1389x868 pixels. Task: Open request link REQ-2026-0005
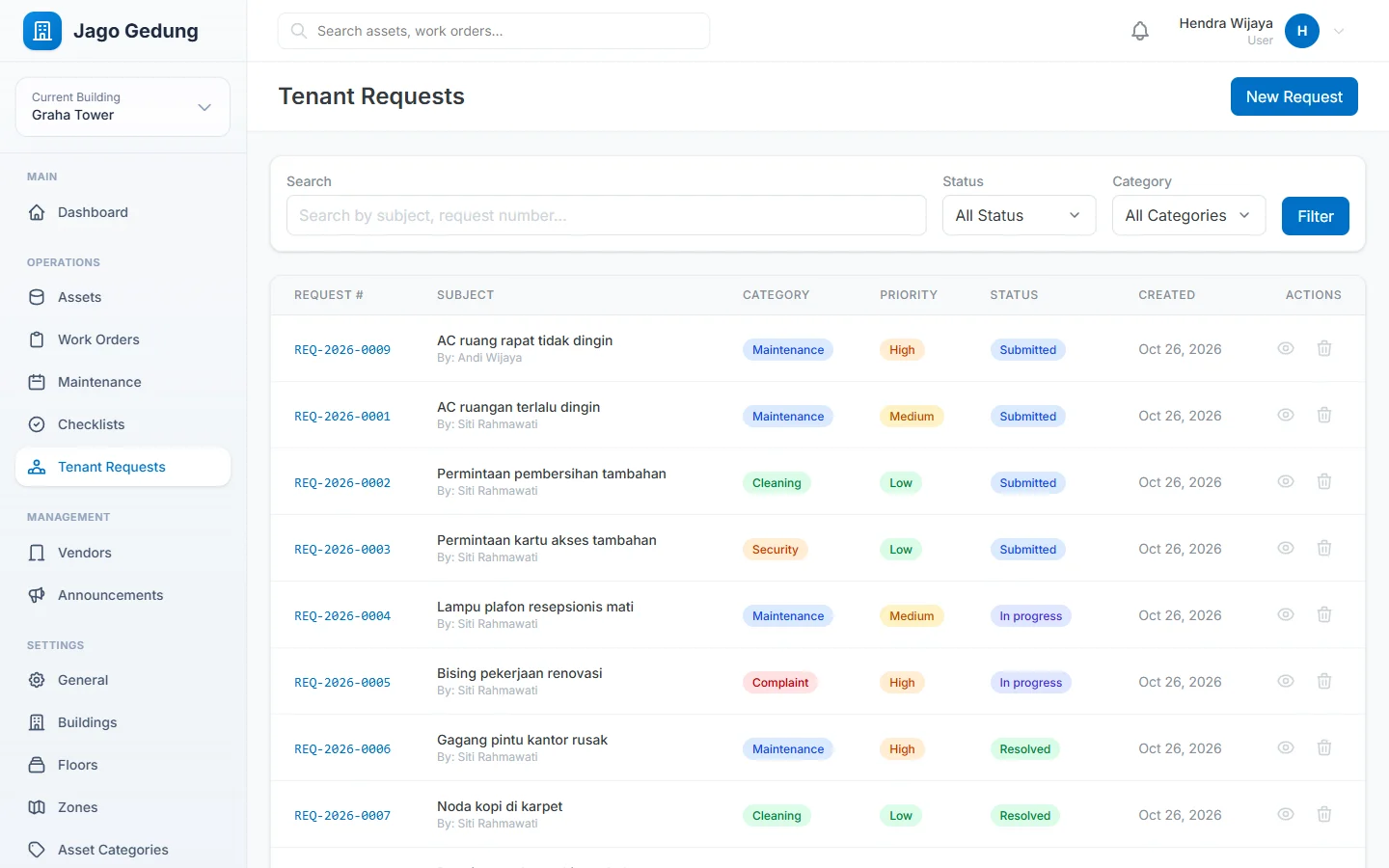click(342, 682)
